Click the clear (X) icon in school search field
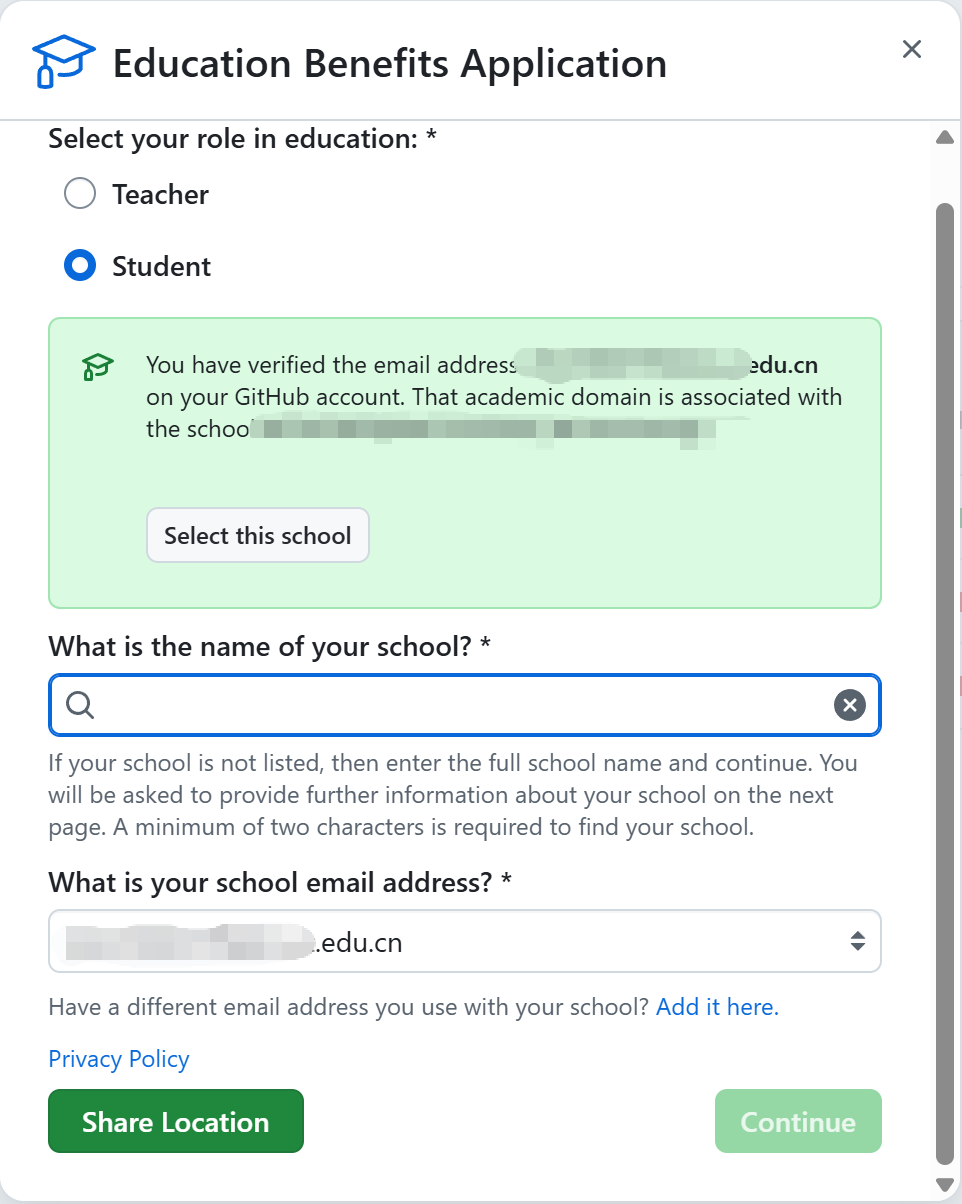Viewport: 962px width, 1204px height. click(849, 705)
